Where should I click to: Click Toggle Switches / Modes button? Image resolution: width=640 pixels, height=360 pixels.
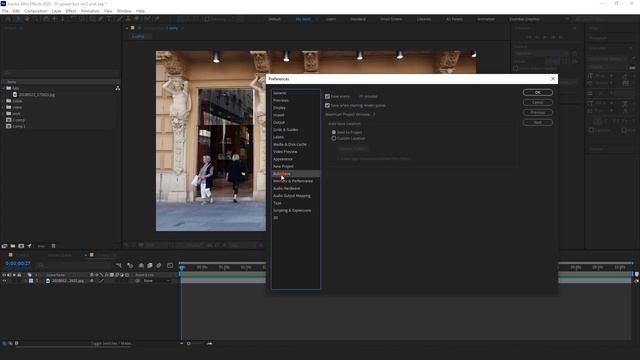(x=111, y=344)
